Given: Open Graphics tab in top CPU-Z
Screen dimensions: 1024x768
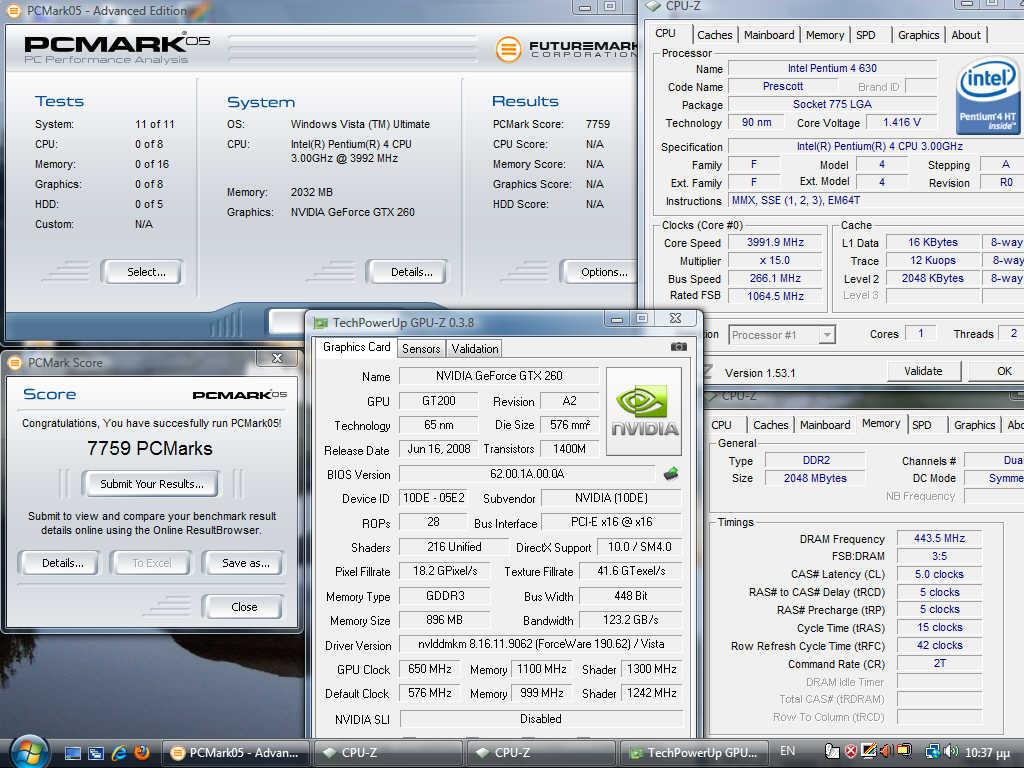Looking at the screenshot, I should click(918, 35).
